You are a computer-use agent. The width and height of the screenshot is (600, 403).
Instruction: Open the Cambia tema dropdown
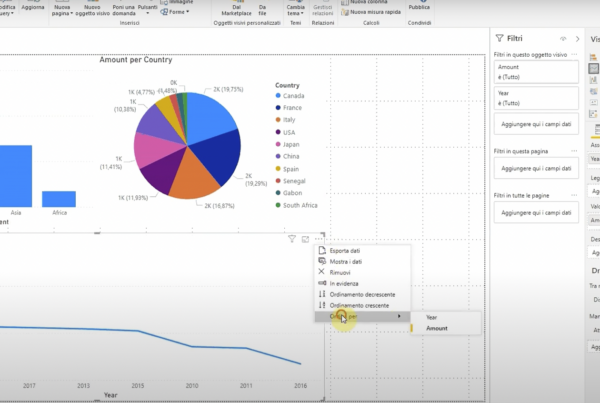click(x=295, y=10)
